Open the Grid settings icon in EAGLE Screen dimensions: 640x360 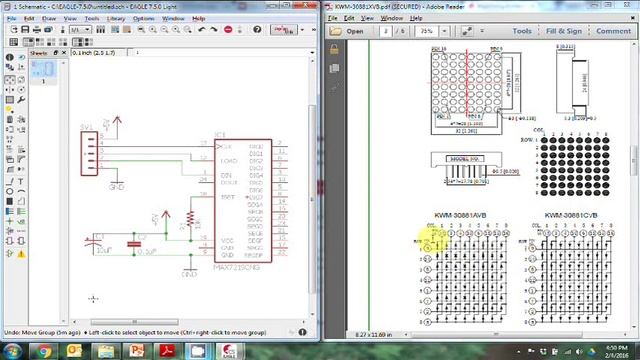(13, 42)
